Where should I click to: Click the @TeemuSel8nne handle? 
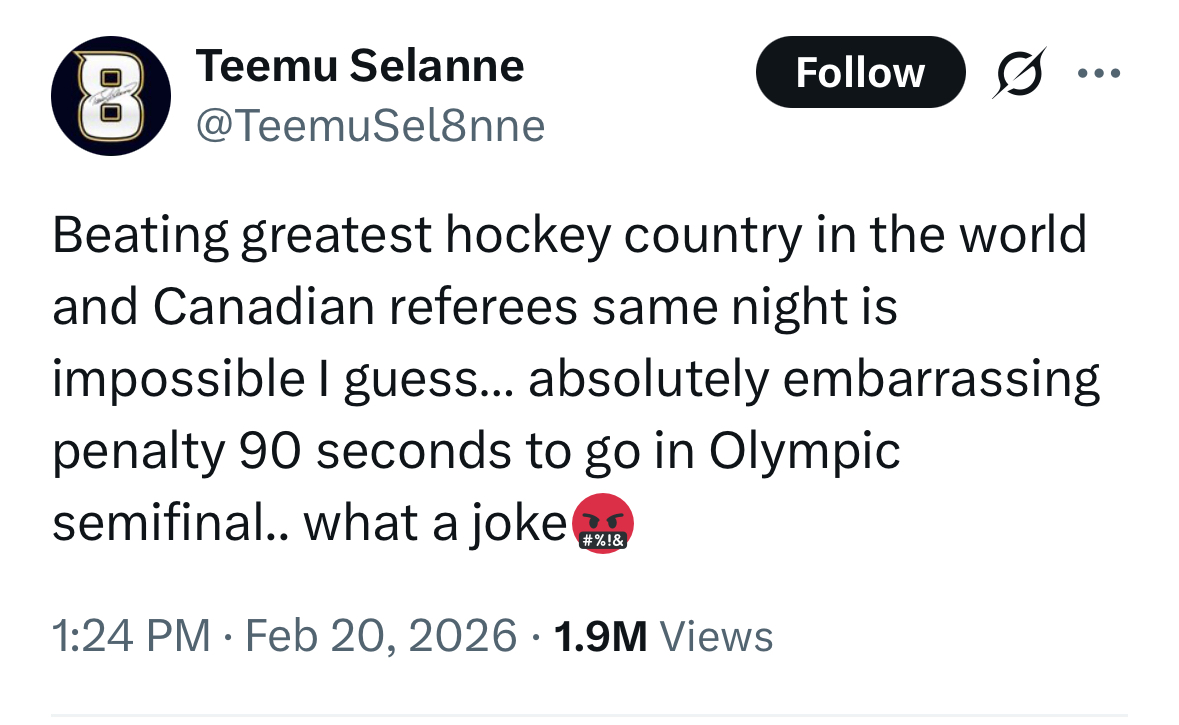(x=370, y=127)
